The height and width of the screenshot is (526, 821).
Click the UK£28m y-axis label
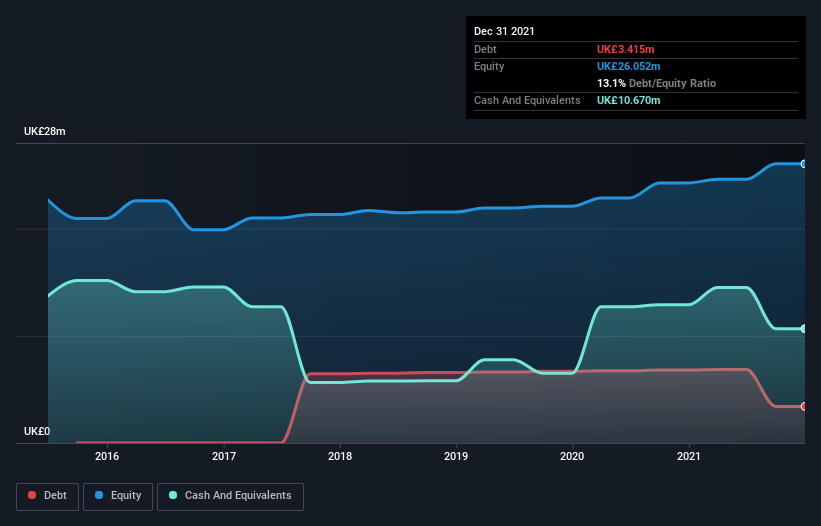click(45, 131)
